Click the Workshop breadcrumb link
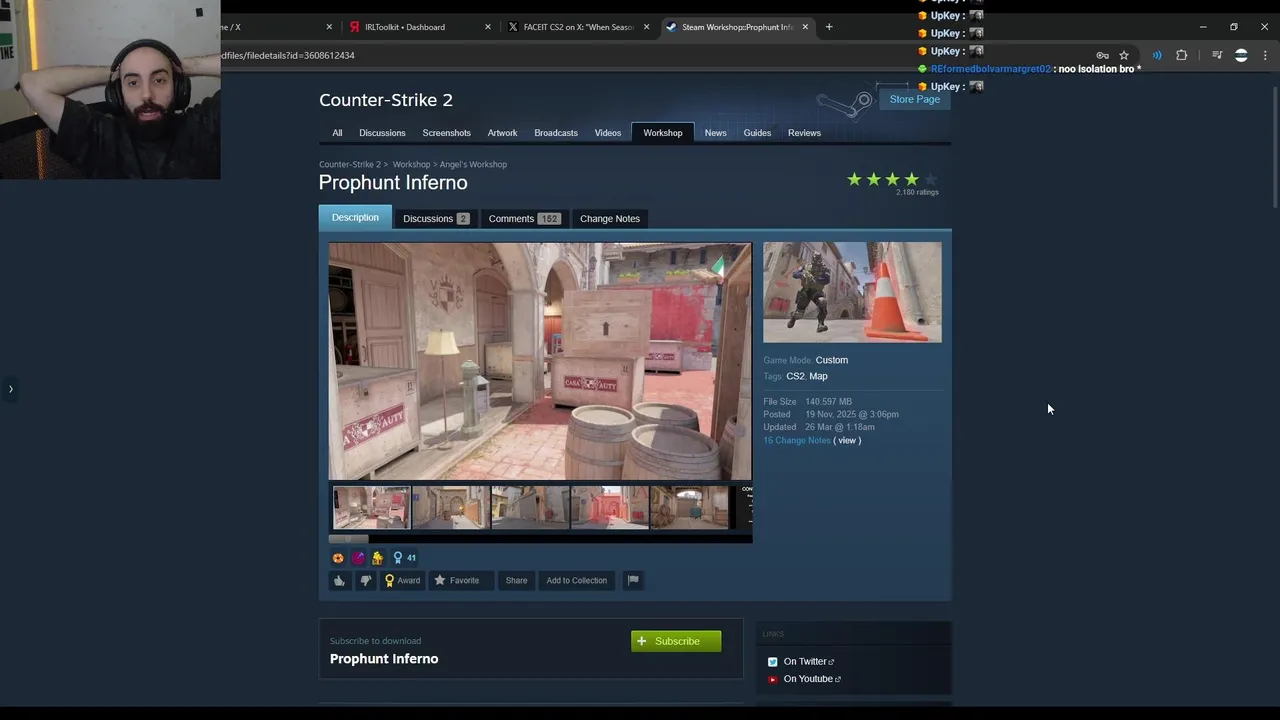Viewport: 1280px width, 720px height. (x=411, y=164)
